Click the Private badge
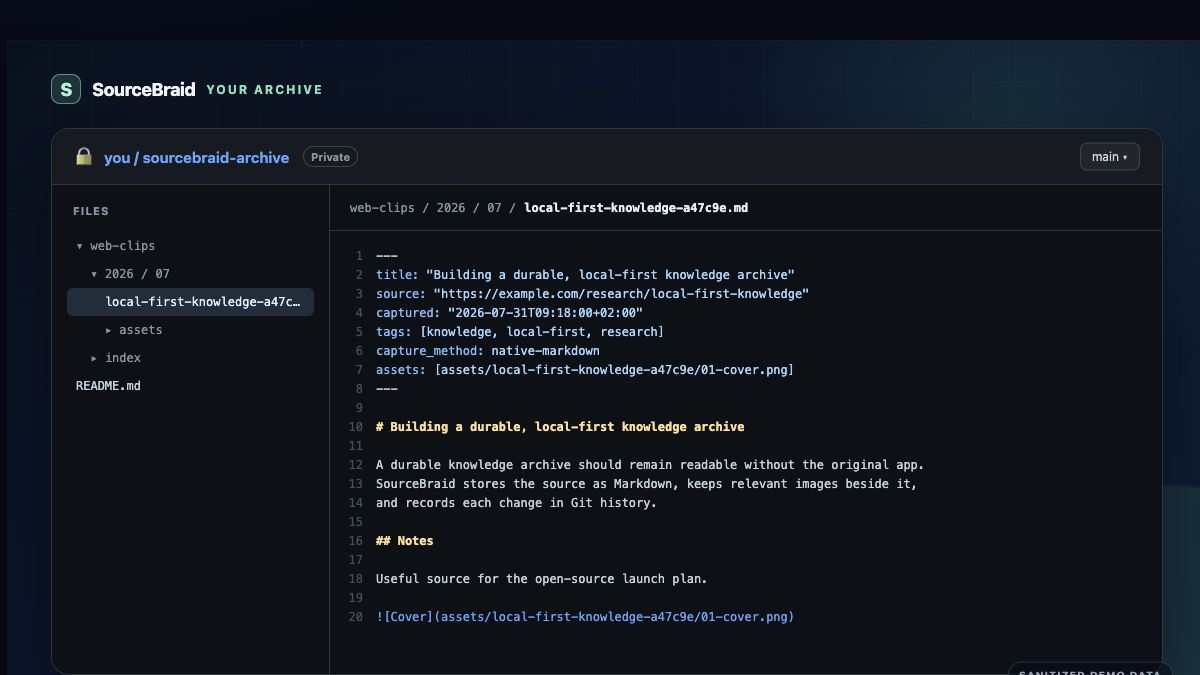 pyautogui.click(x=330, y=157)
